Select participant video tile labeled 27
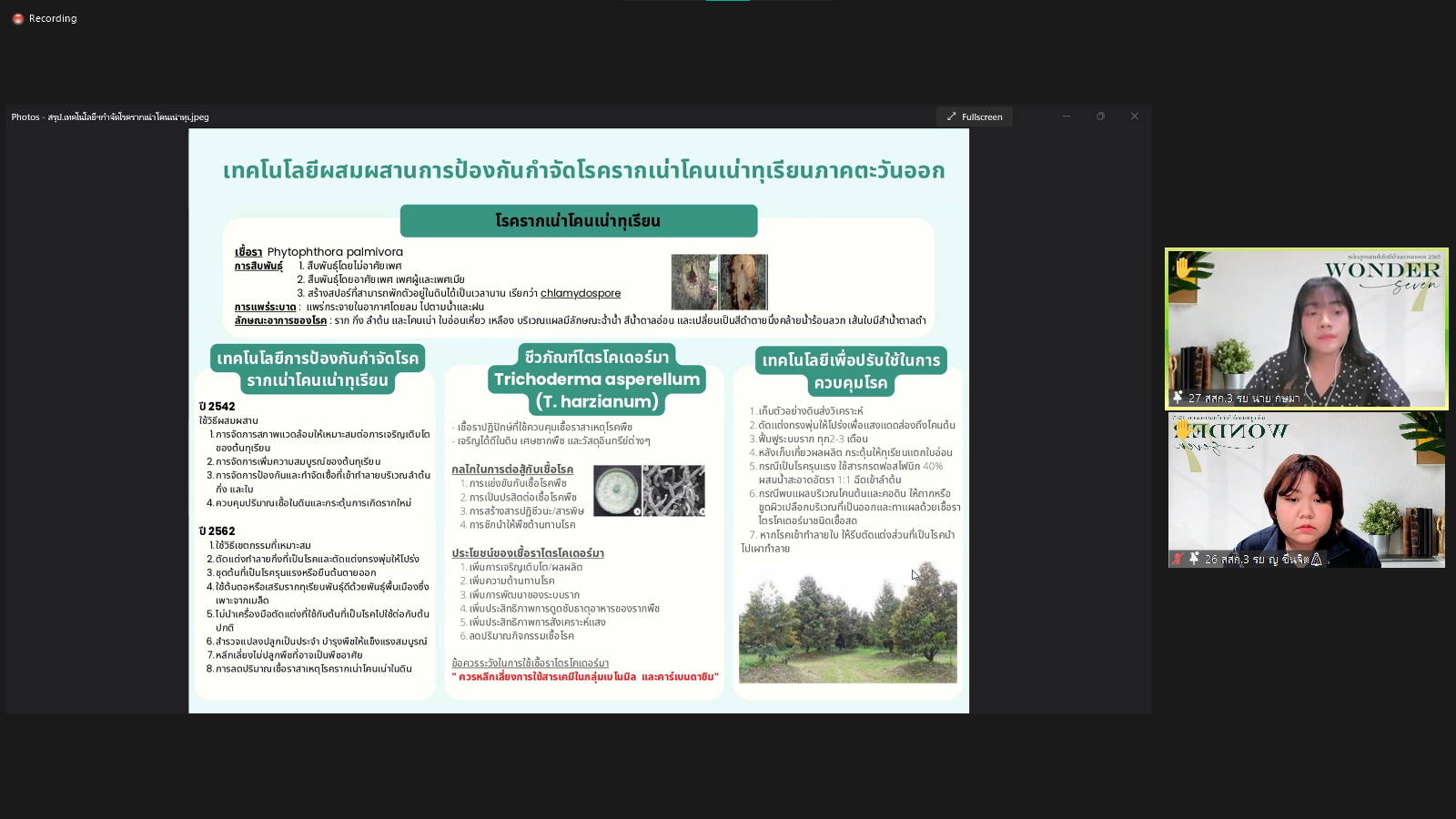 pyautogui.click(x=1307, y=329)
